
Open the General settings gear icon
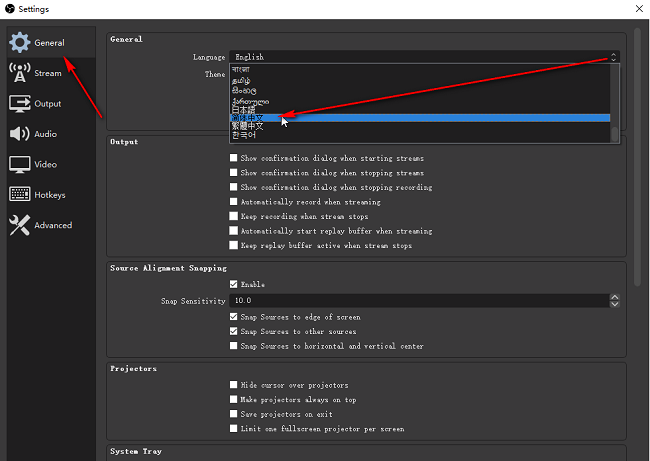pos(19,43)
